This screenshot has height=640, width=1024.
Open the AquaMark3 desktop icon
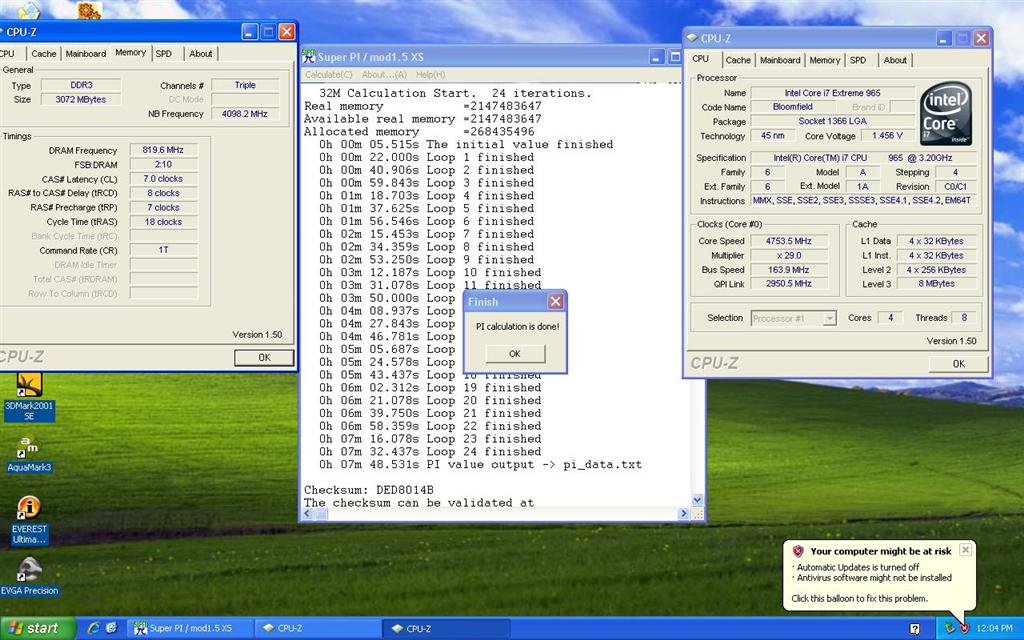(29, 455)
